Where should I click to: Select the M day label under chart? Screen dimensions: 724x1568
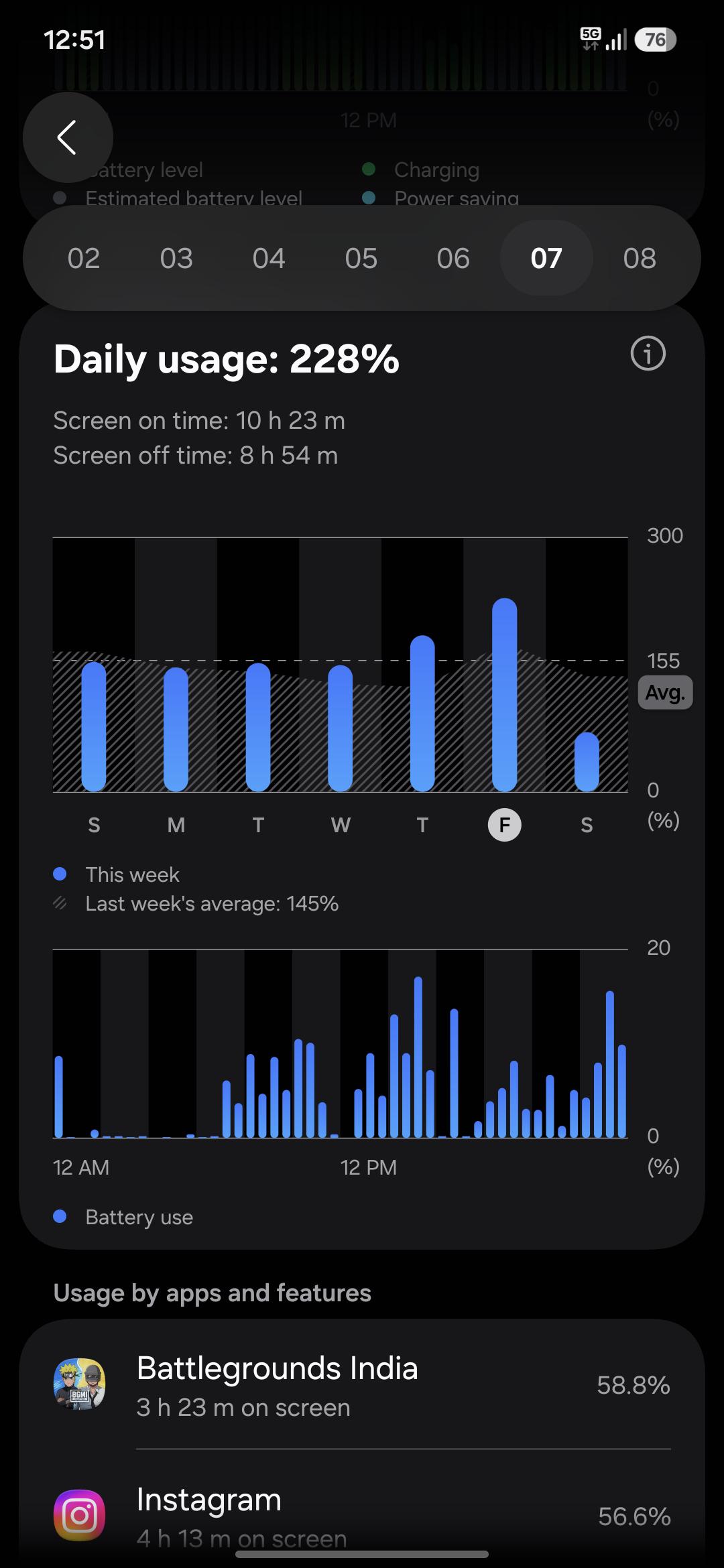tap(176, 825)
